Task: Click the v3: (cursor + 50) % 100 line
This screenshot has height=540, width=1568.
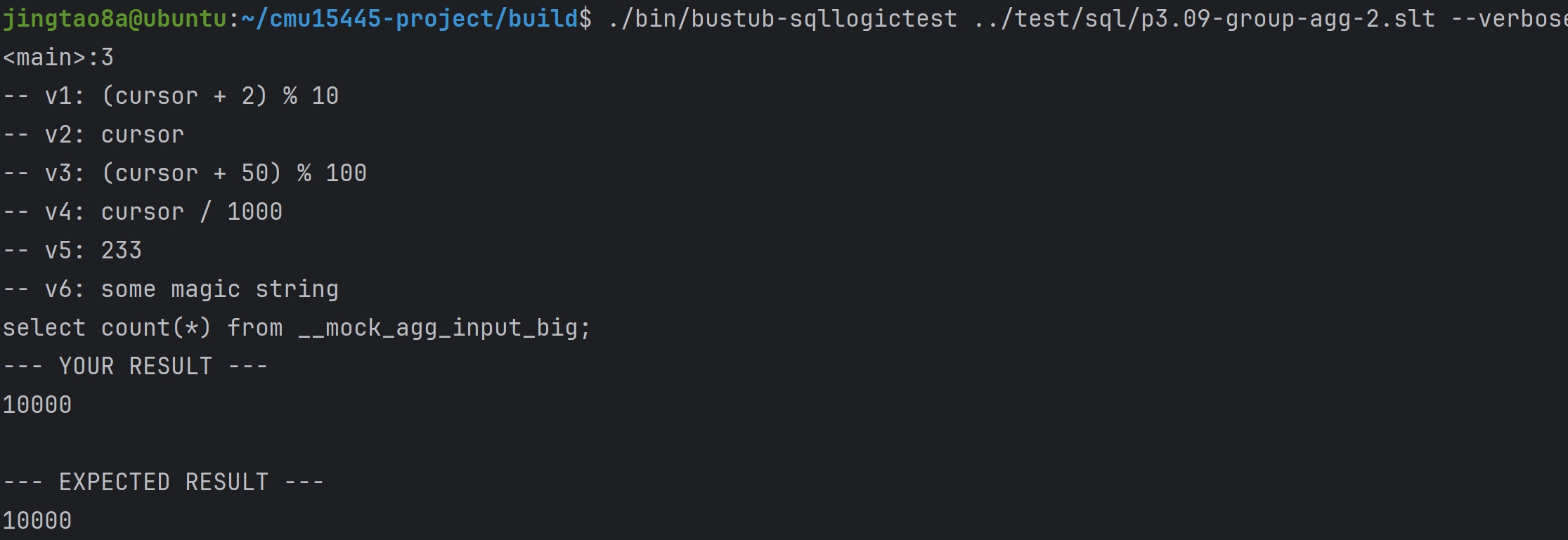Action: [185, 173]
